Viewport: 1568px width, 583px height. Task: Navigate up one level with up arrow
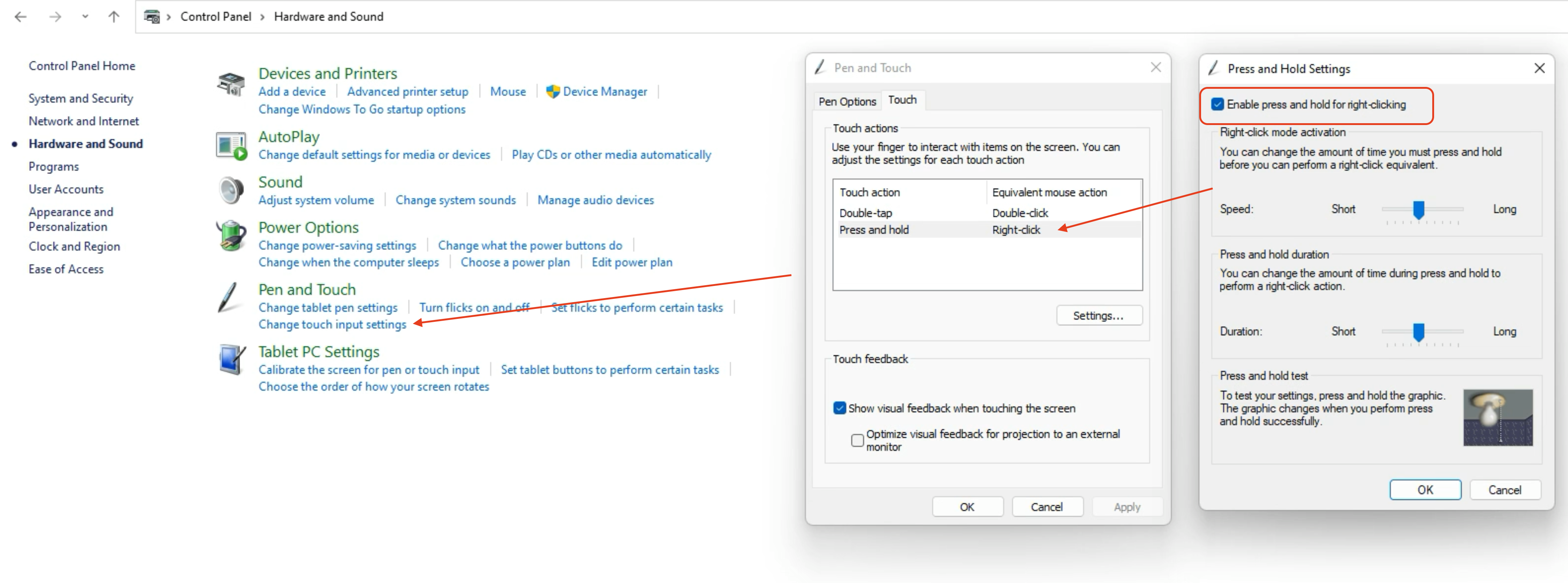click(x=114, y=16)
